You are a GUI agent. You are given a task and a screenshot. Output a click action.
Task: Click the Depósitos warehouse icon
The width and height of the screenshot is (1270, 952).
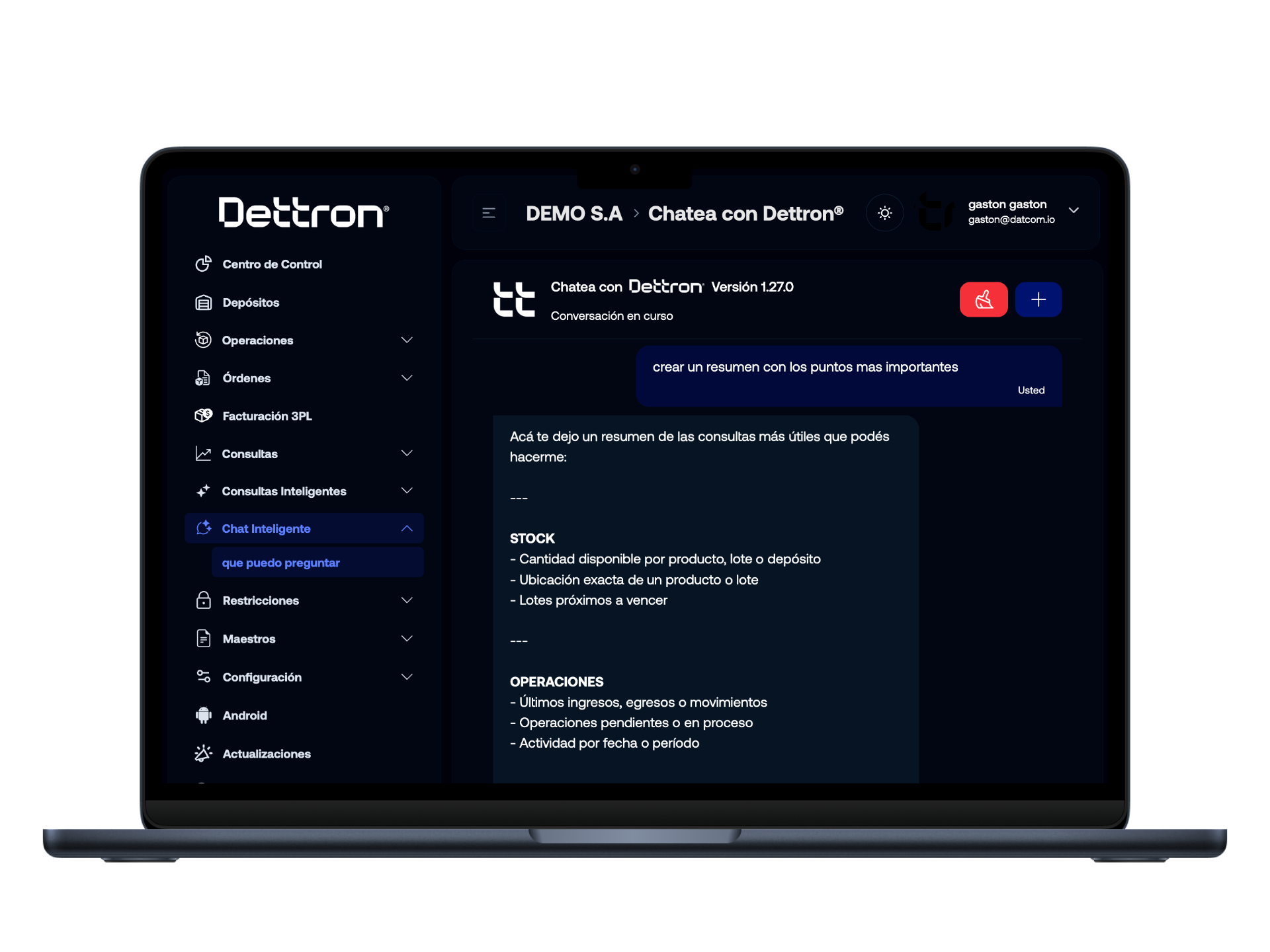[203, 302]
